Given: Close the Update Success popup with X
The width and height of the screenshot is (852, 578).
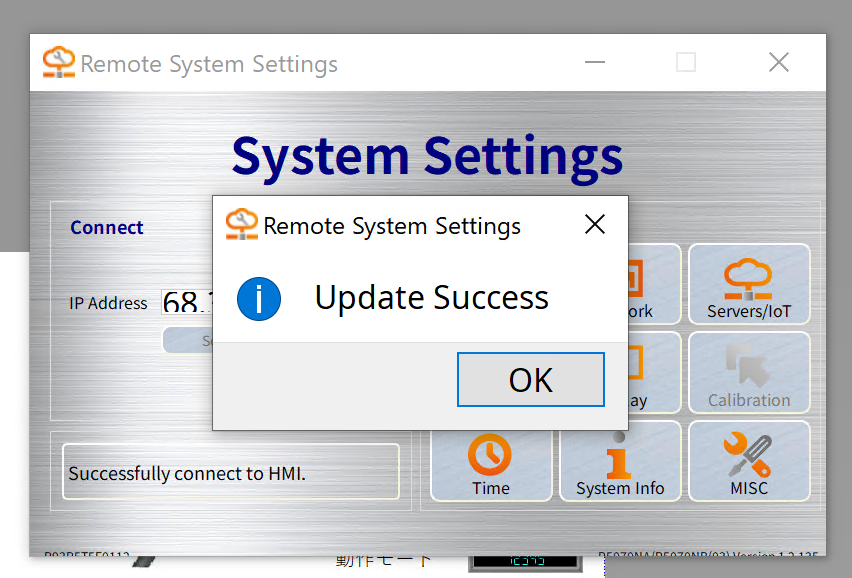Looking at the screenshot, I should coord(595,225).
